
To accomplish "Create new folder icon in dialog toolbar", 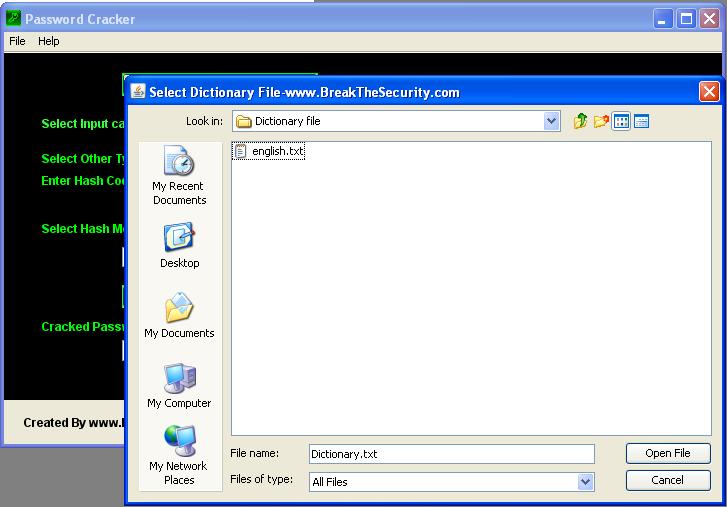I will (601, 121).
